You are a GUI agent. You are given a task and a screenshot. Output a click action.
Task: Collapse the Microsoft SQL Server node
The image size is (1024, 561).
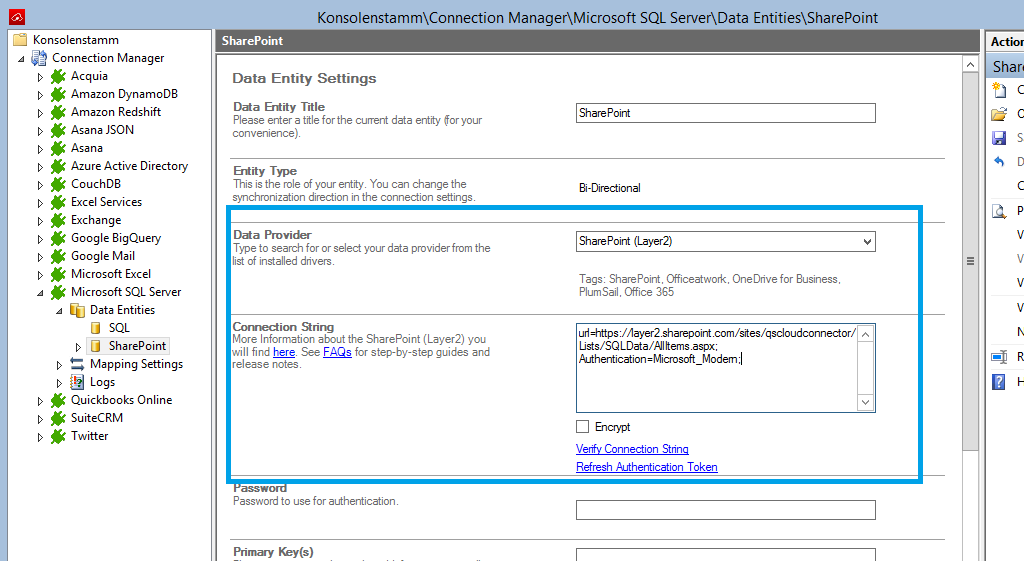40,293
